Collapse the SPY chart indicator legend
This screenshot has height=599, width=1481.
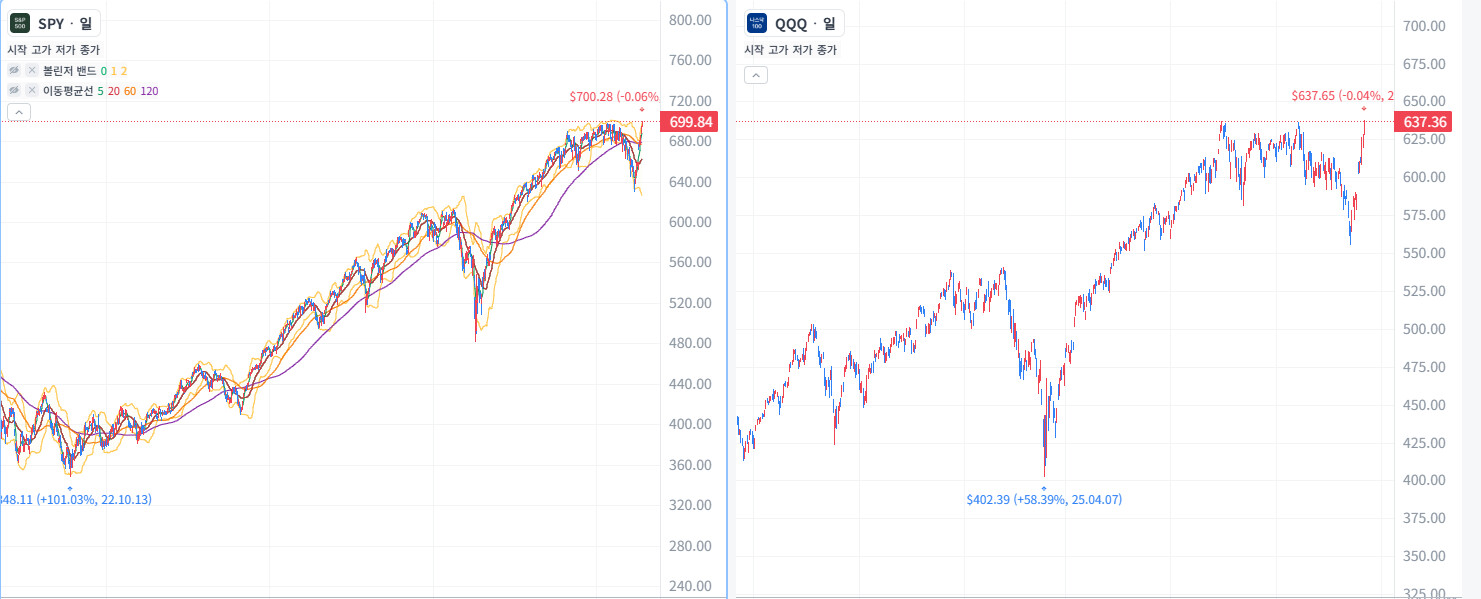[19, 112]
